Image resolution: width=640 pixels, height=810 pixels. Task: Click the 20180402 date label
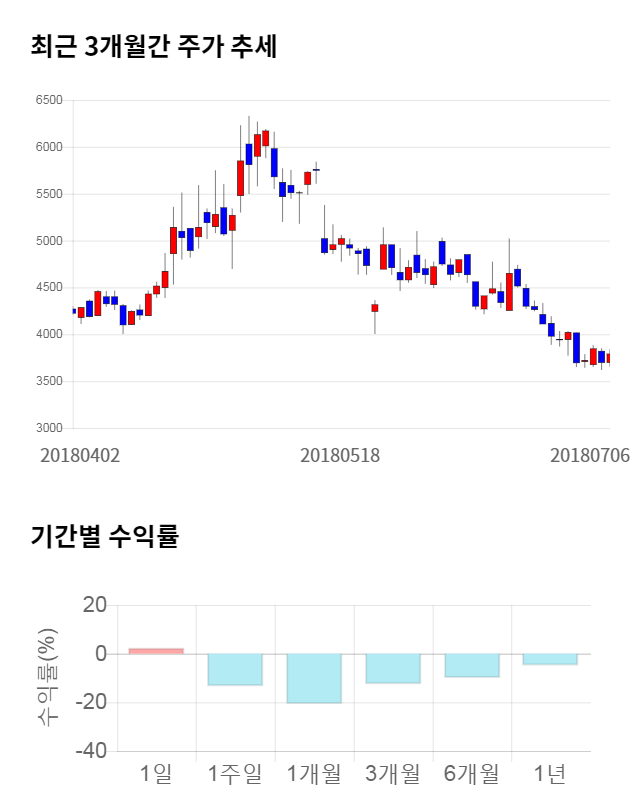coord(80,455)
